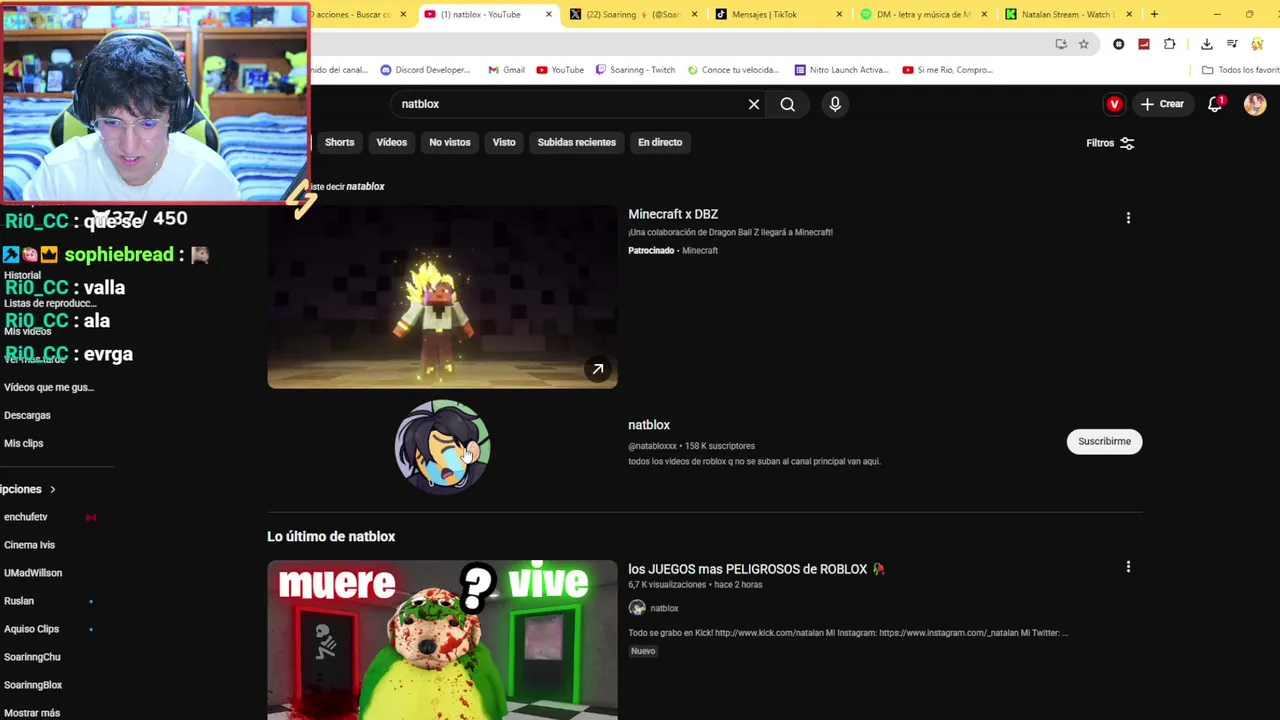Open the browser downloads icon
Image resolution: width=1280 pixels, height=720 pixels.
(1207, 44)
